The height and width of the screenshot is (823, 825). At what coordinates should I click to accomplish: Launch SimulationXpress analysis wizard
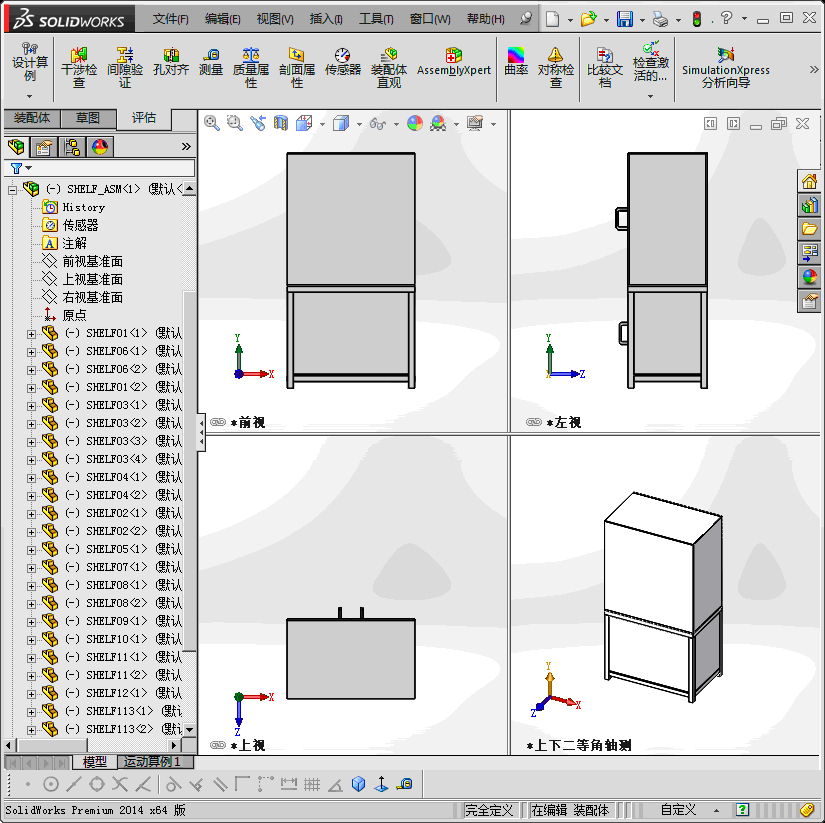pos(726,68)
